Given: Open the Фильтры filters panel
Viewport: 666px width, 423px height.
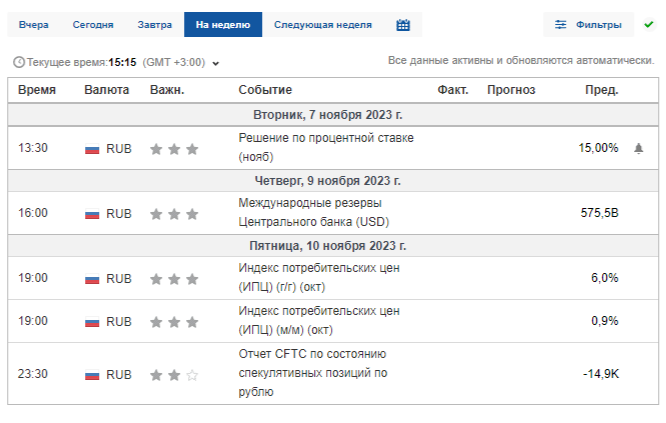Looking at the screenshot, I should (x=588, y=24).
